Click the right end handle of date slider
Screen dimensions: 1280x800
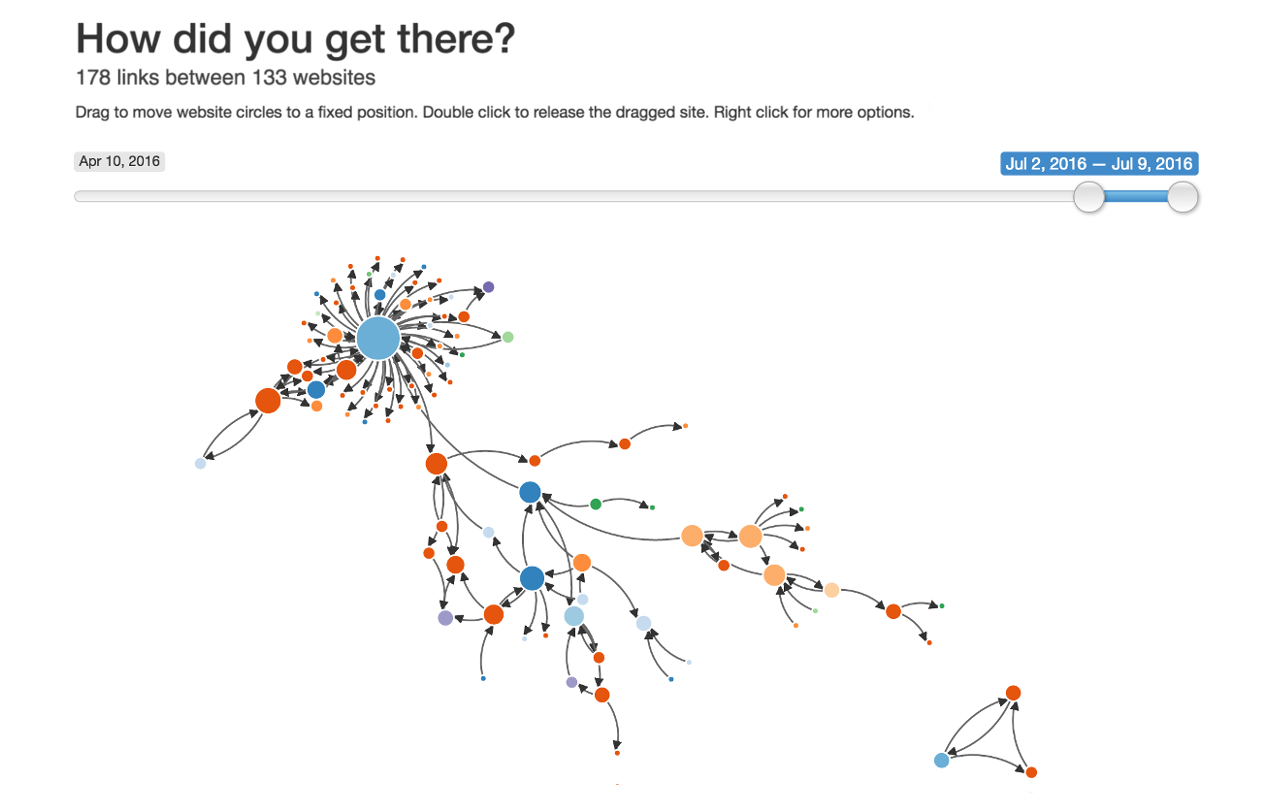click(x=1183, y=197)
